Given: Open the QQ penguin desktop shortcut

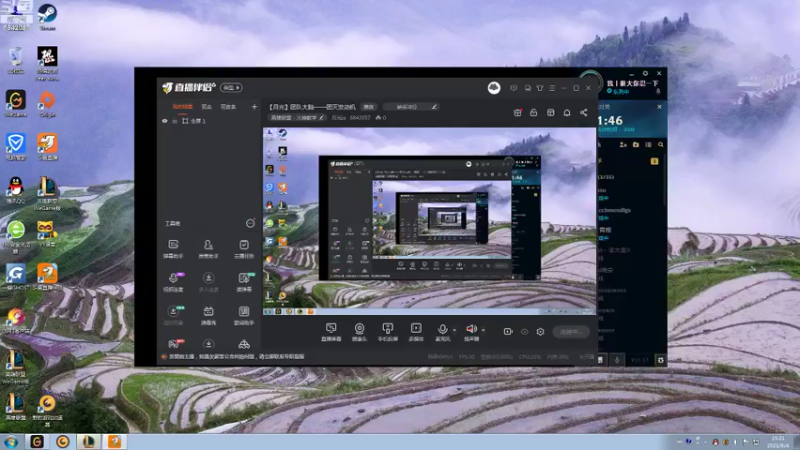Looking at the screenshot, I should coord(16,190).
